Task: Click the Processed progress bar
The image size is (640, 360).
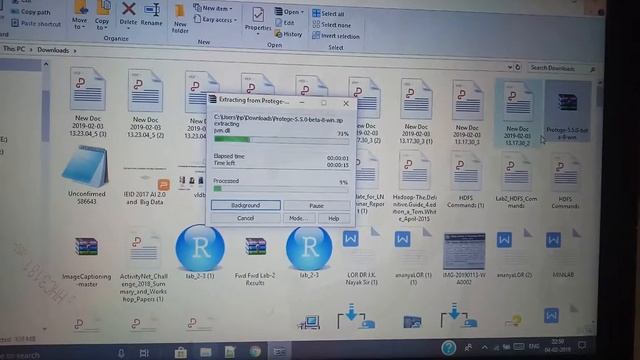Action: coord(281,189)
